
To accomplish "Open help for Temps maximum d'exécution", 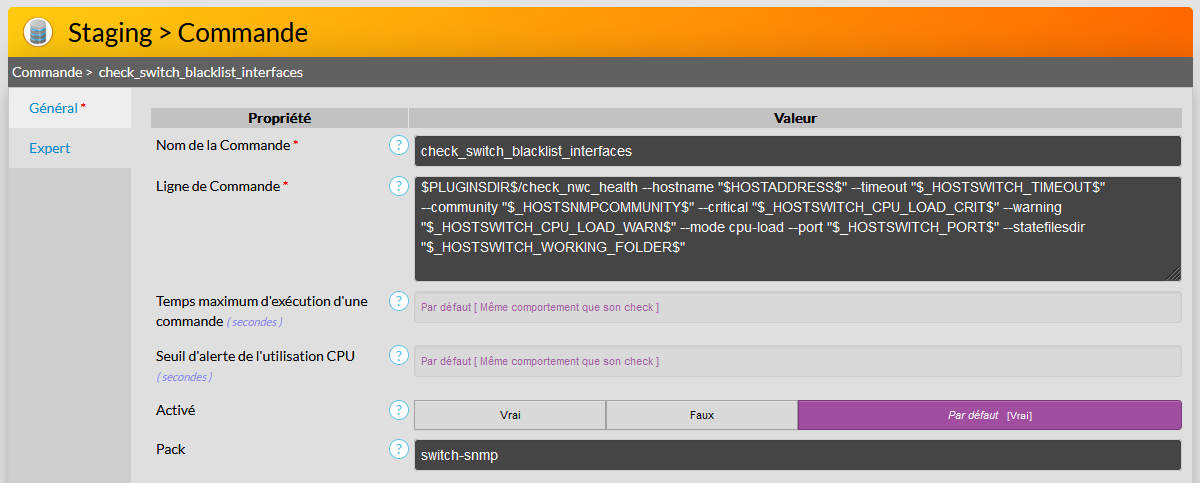I will click(x=399, y=301).
